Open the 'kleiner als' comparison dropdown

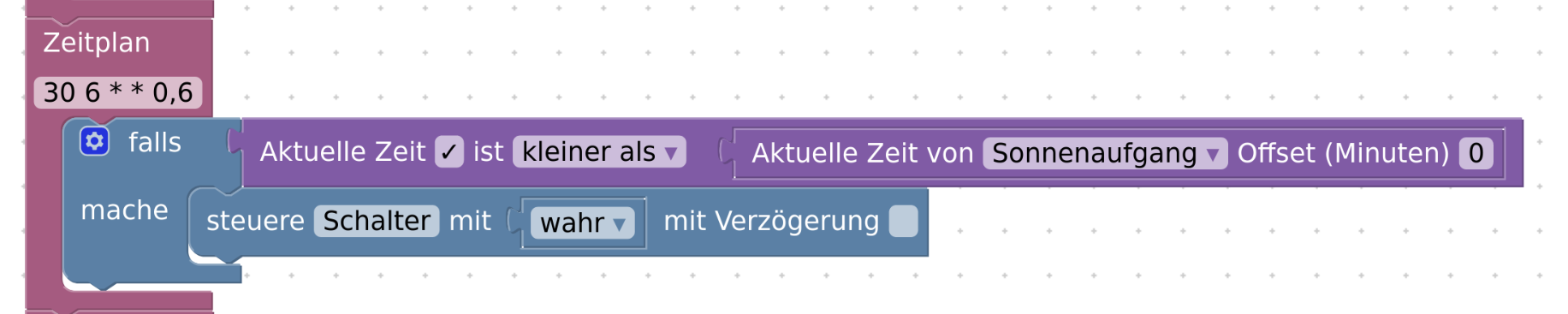(599, 152)
